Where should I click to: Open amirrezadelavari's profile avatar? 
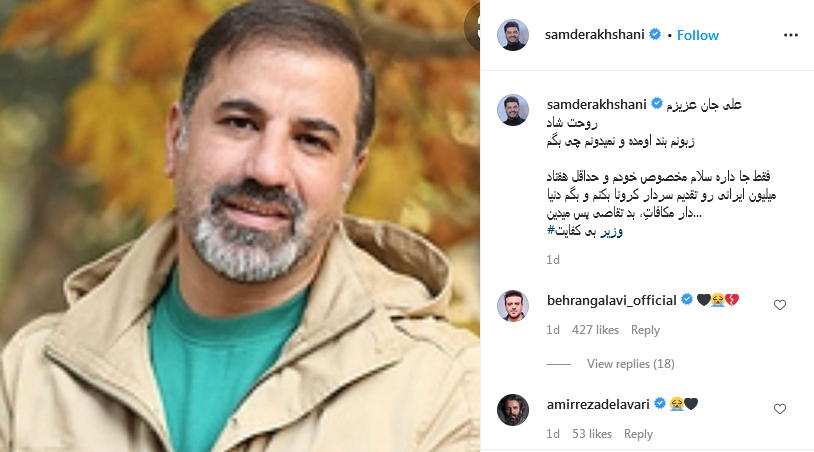pyautogui.click(x=513, y=409)
